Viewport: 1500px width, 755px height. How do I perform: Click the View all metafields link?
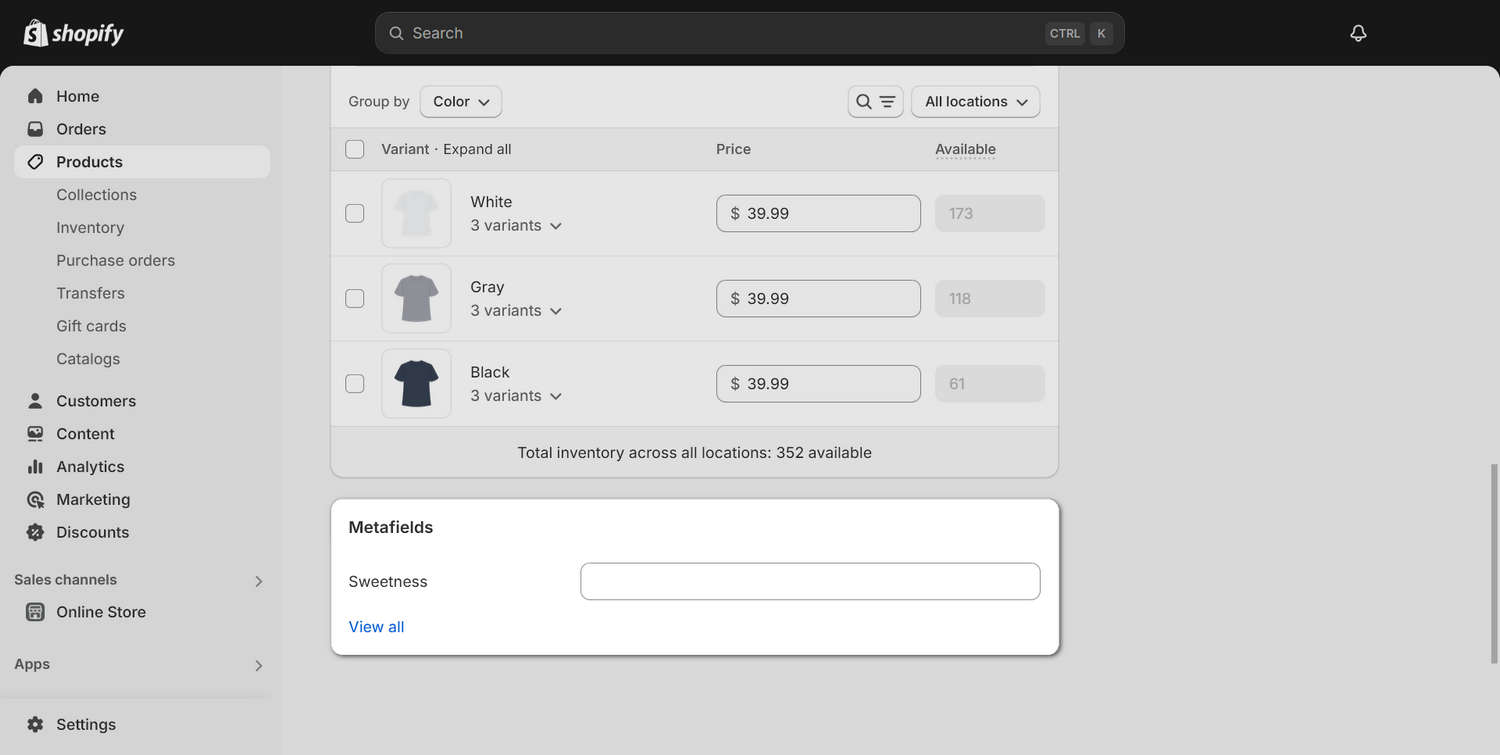[376, 627]
